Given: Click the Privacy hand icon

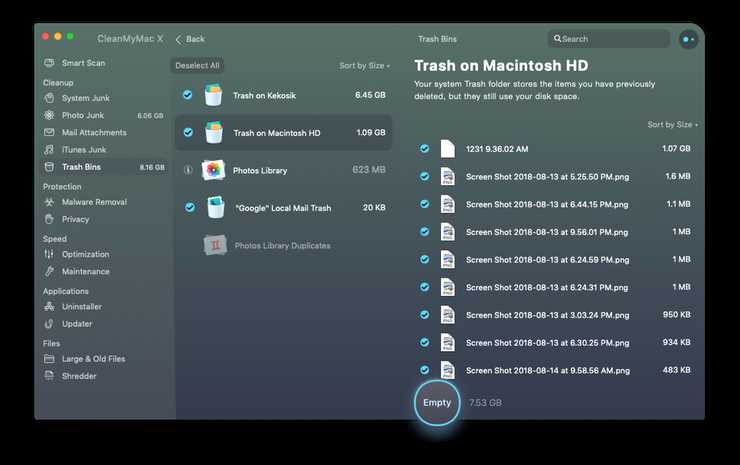Looking at the screenshot, I should click(49, 219).
